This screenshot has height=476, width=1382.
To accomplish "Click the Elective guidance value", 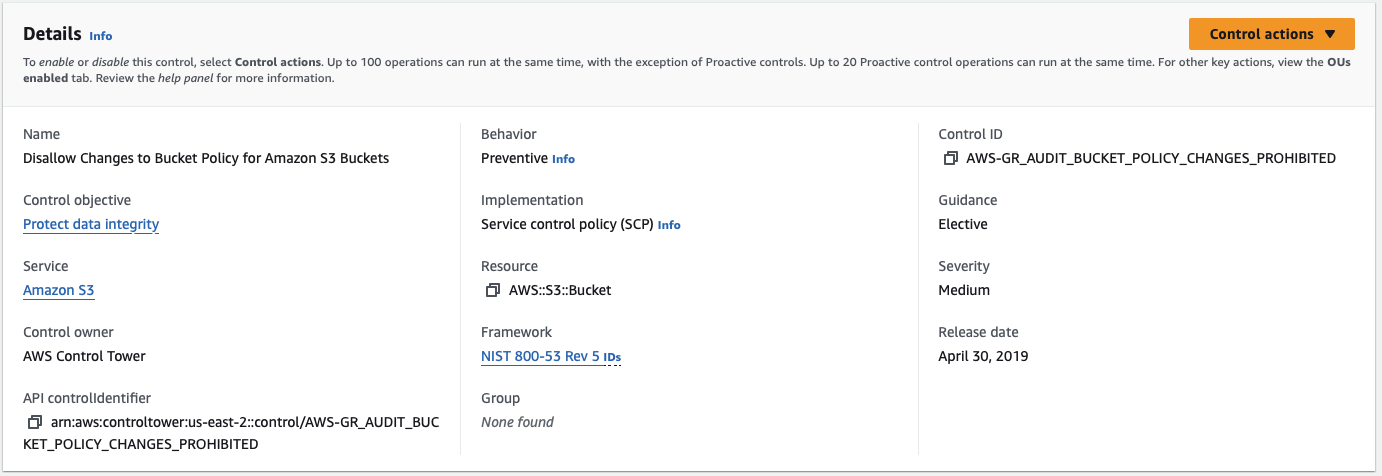I will pyautogui.click(x=963, y=224).
